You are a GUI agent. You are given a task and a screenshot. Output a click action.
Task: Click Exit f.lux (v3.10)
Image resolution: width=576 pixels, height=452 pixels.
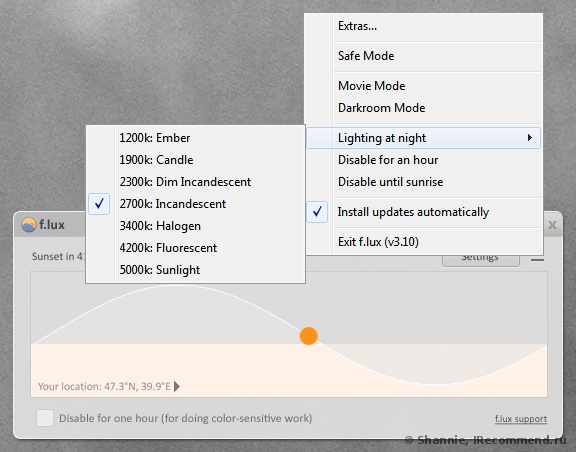(x=424, y=242)
